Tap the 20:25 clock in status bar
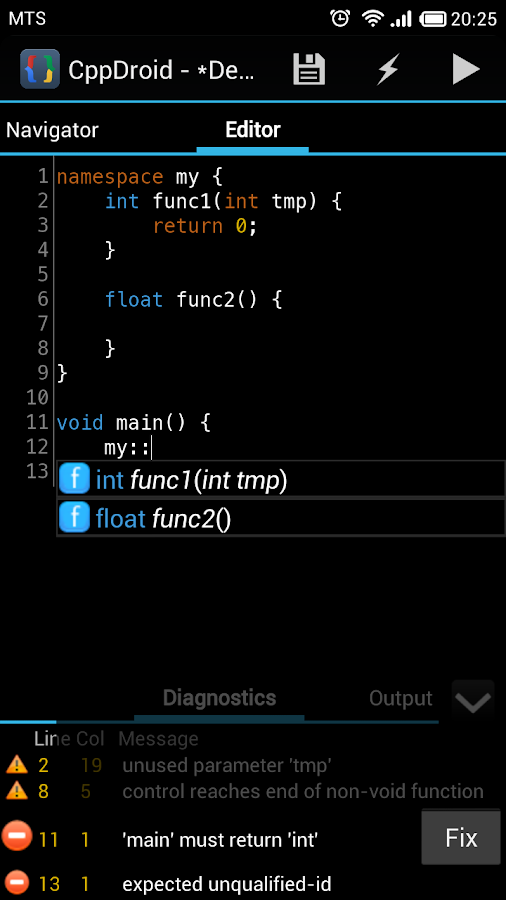Screen dimensions: 506x900 click(474, 19)
